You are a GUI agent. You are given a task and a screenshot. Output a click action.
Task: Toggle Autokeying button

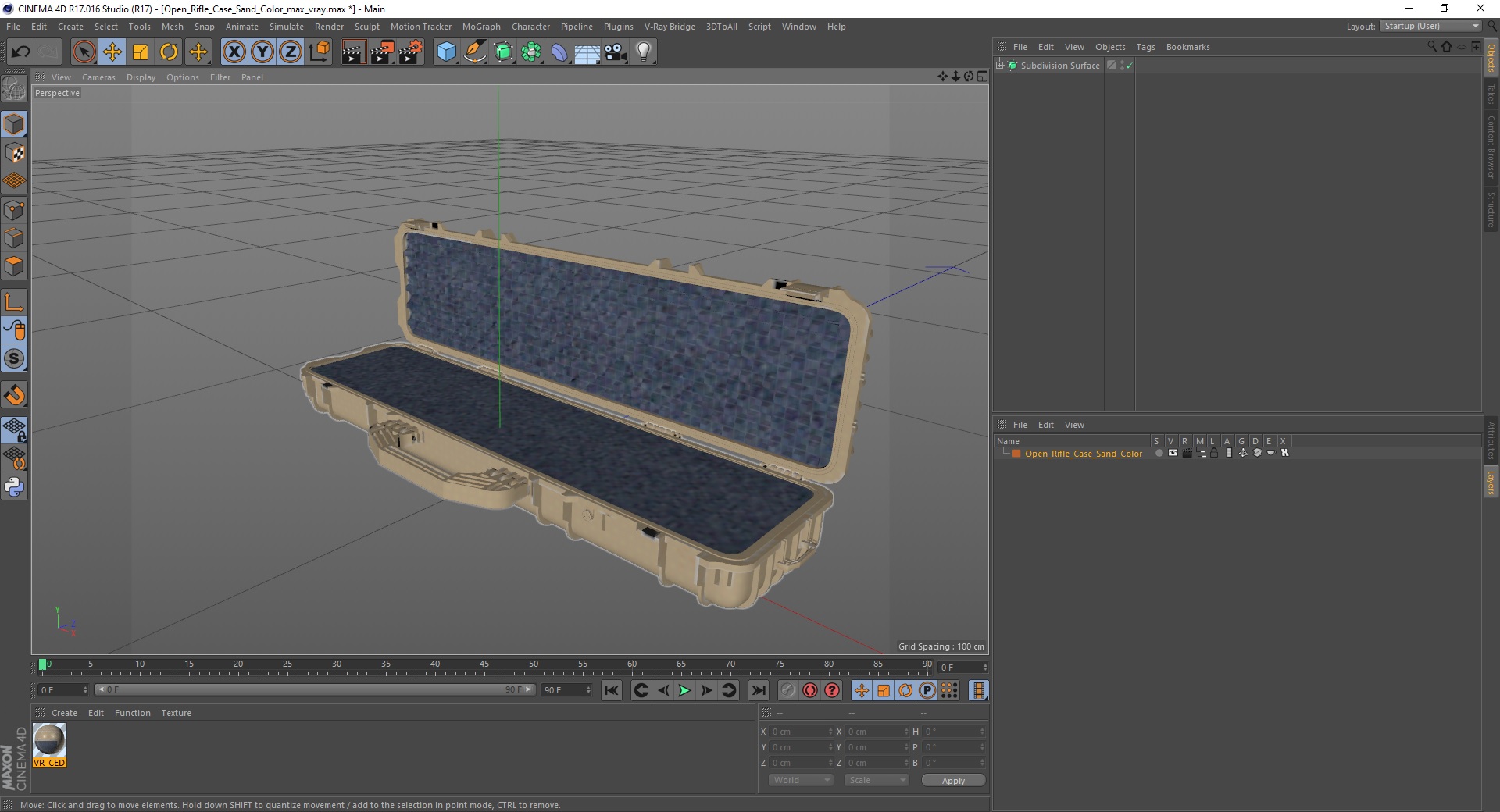[810, 690]
